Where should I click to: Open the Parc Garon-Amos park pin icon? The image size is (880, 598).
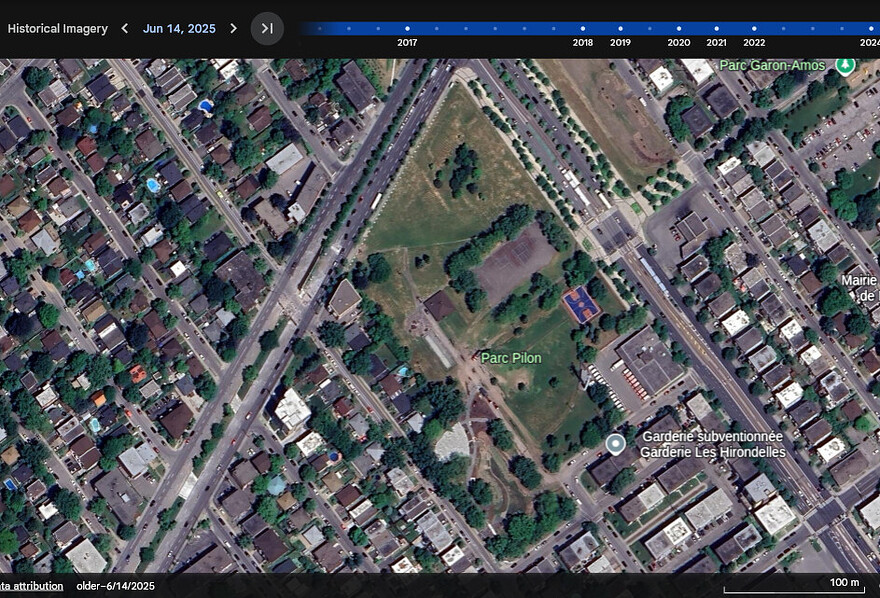(845, 65)
